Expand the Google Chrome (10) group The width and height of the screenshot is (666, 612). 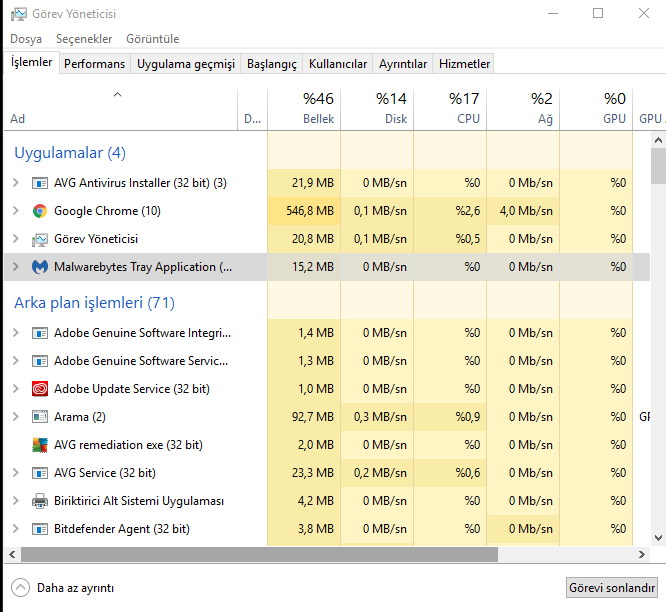pos(16,211)
